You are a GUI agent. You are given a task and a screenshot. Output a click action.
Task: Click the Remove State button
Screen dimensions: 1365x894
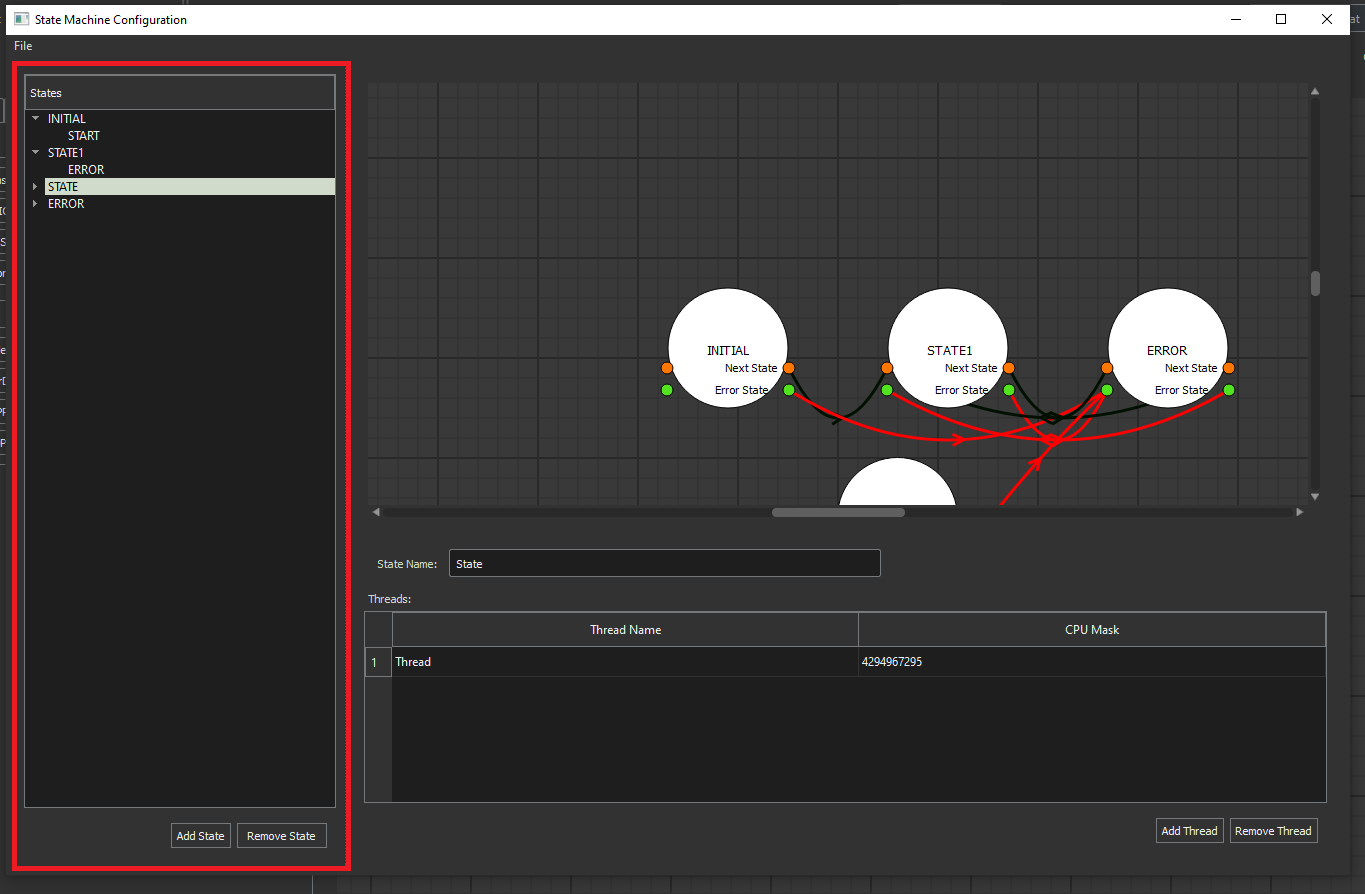click(x=281, y=836)
